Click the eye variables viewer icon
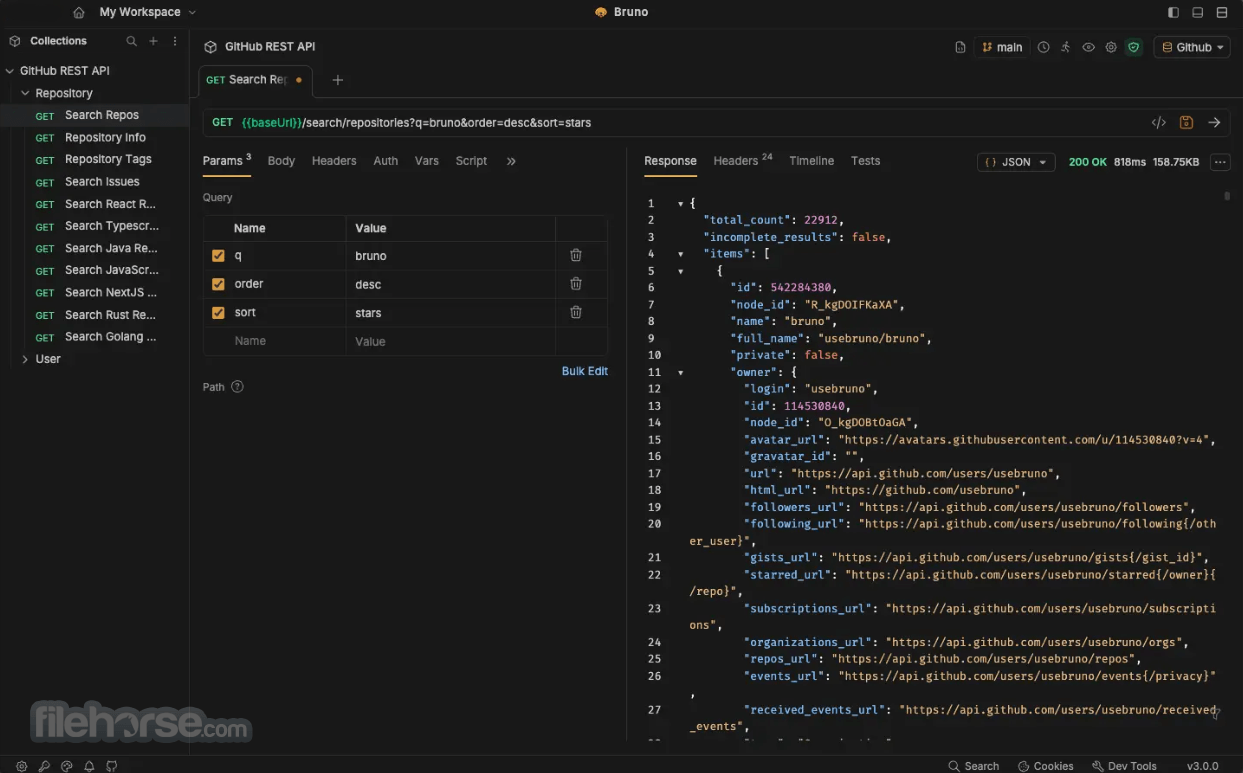 [1088, 47]
